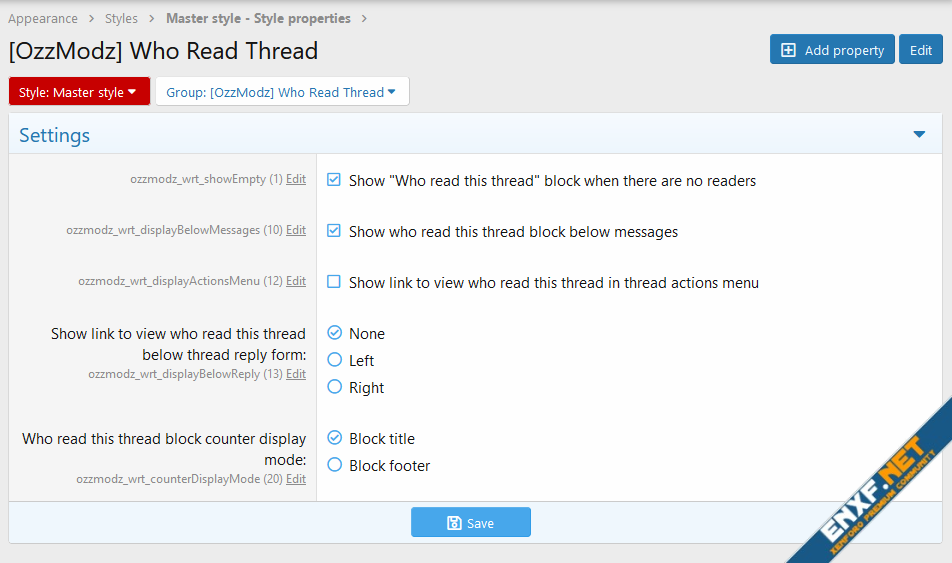
Task: Edit the ozzmodz_wrt_counterDisplayMode property
Action: 296,479
